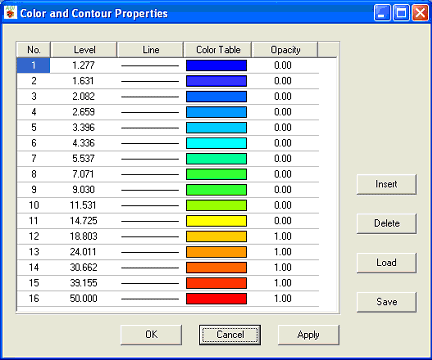
Task: Load a saved color table
Action: coord(387,263)
